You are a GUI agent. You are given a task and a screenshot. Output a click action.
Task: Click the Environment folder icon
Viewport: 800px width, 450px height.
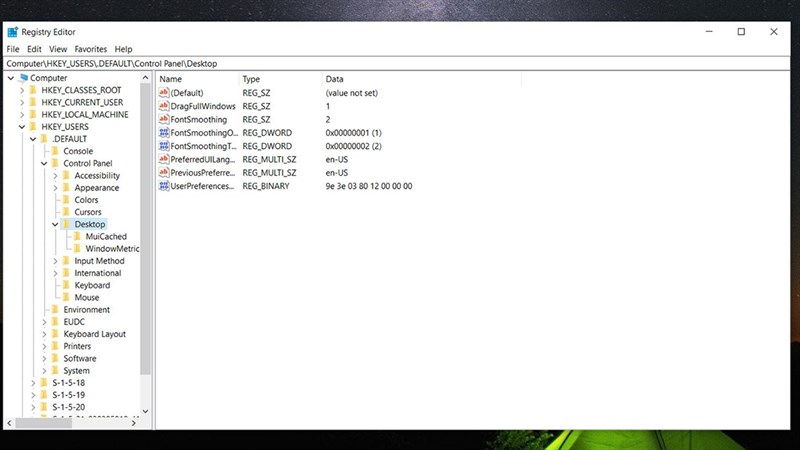tap(55, 310)
